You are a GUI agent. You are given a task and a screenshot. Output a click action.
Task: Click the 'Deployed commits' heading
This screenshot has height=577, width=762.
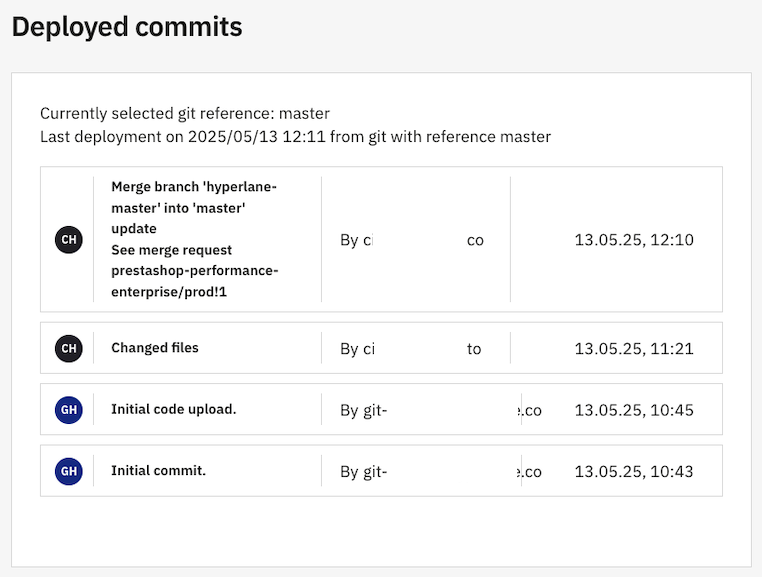point(127,27)
